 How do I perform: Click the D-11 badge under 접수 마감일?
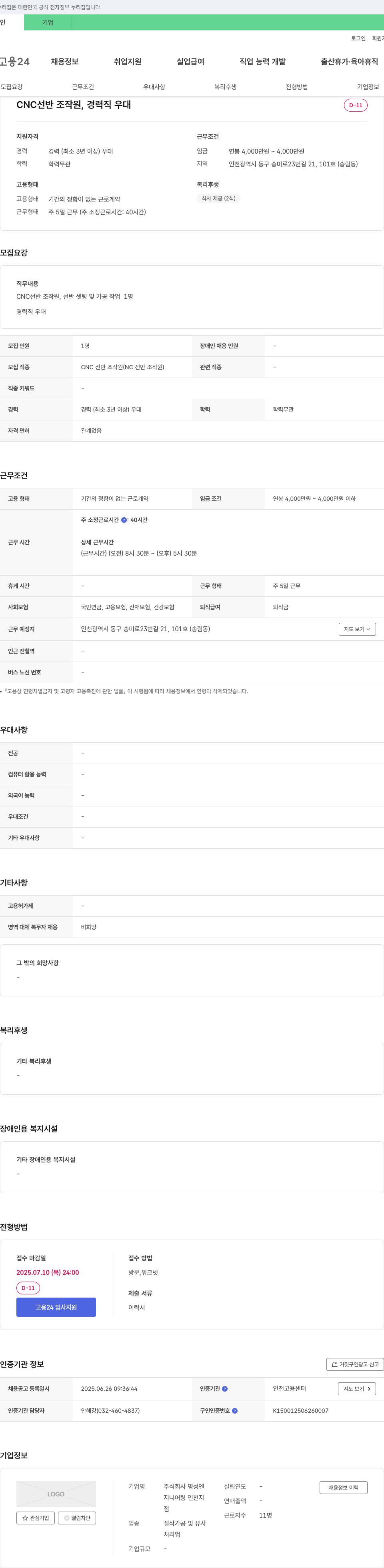point(28,1288)
